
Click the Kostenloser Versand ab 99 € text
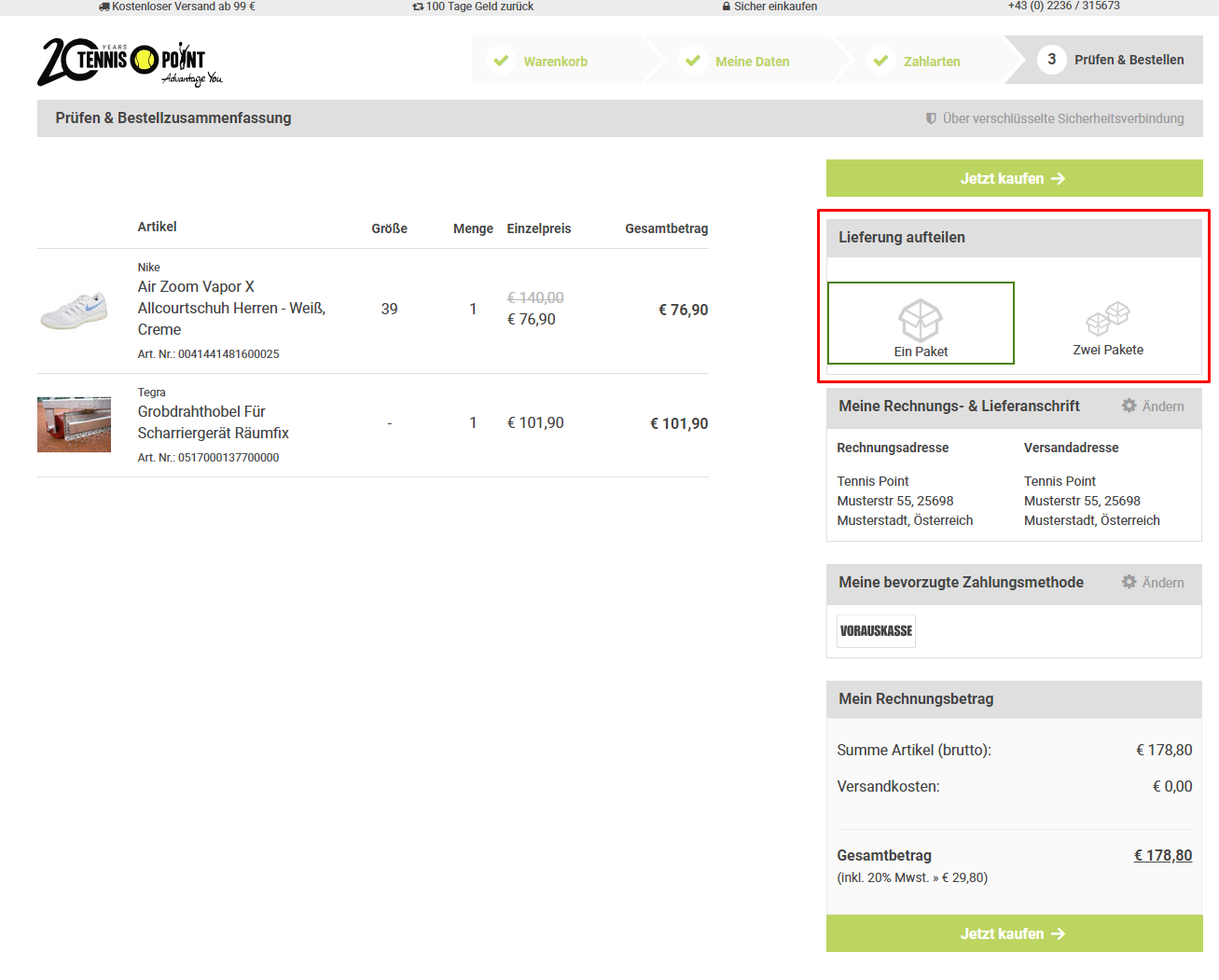click(184, 7)
